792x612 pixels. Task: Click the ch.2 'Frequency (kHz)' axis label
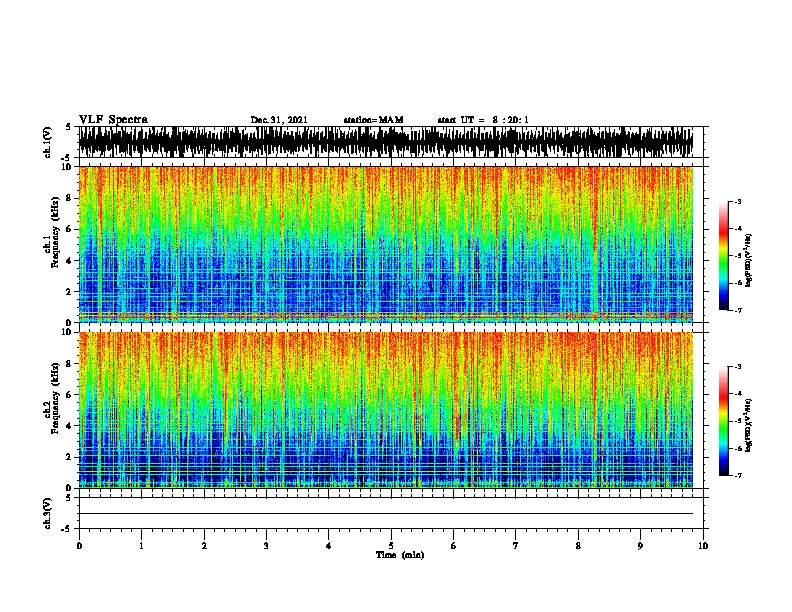tap(55, 398)
